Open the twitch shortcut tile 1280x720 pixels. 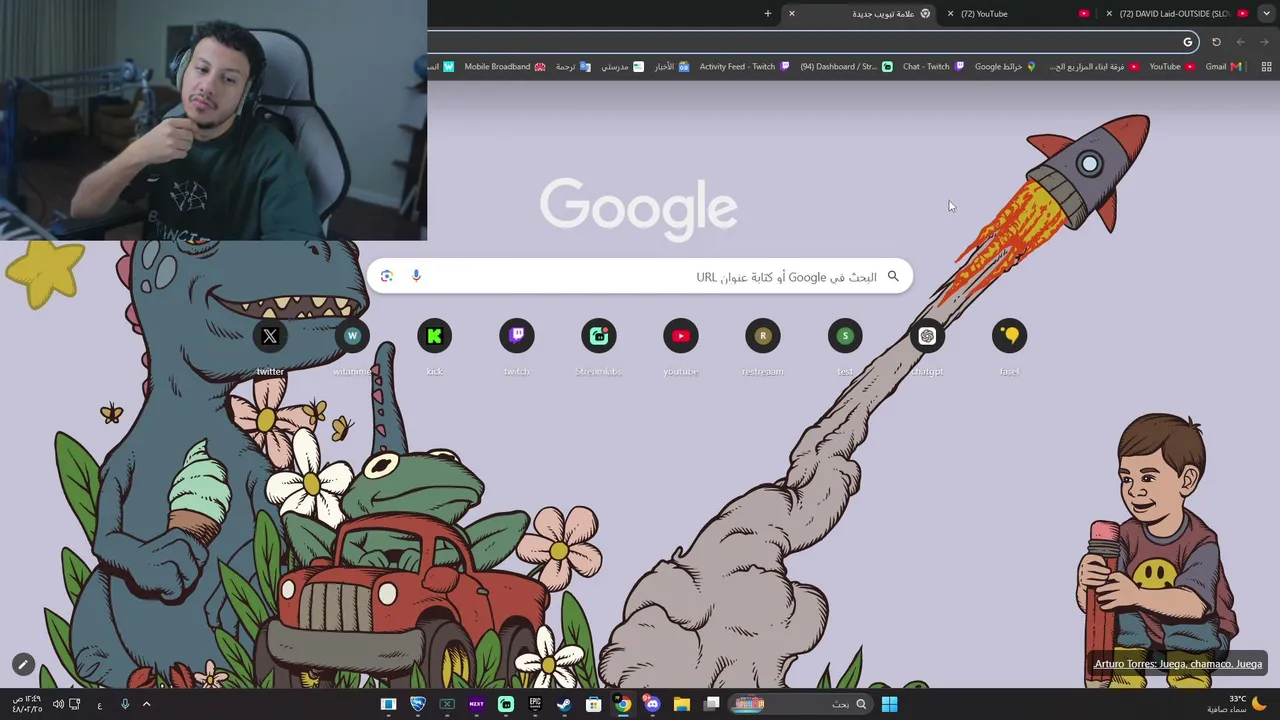517,347
